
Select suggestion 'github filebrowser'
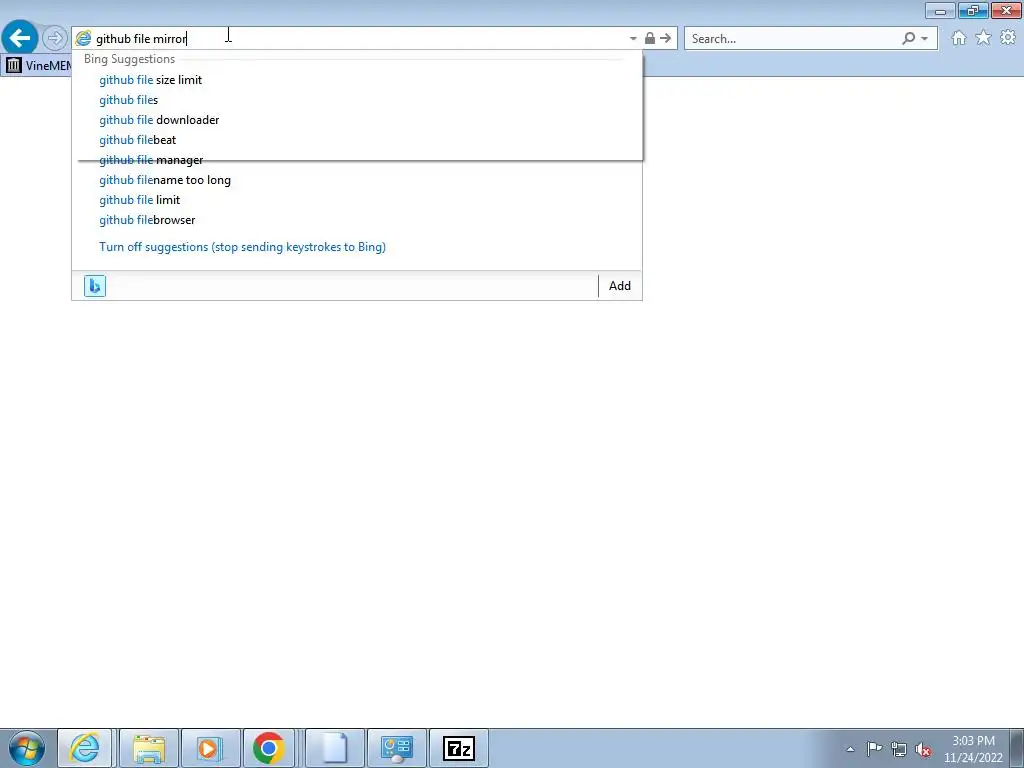pos(357,220)
